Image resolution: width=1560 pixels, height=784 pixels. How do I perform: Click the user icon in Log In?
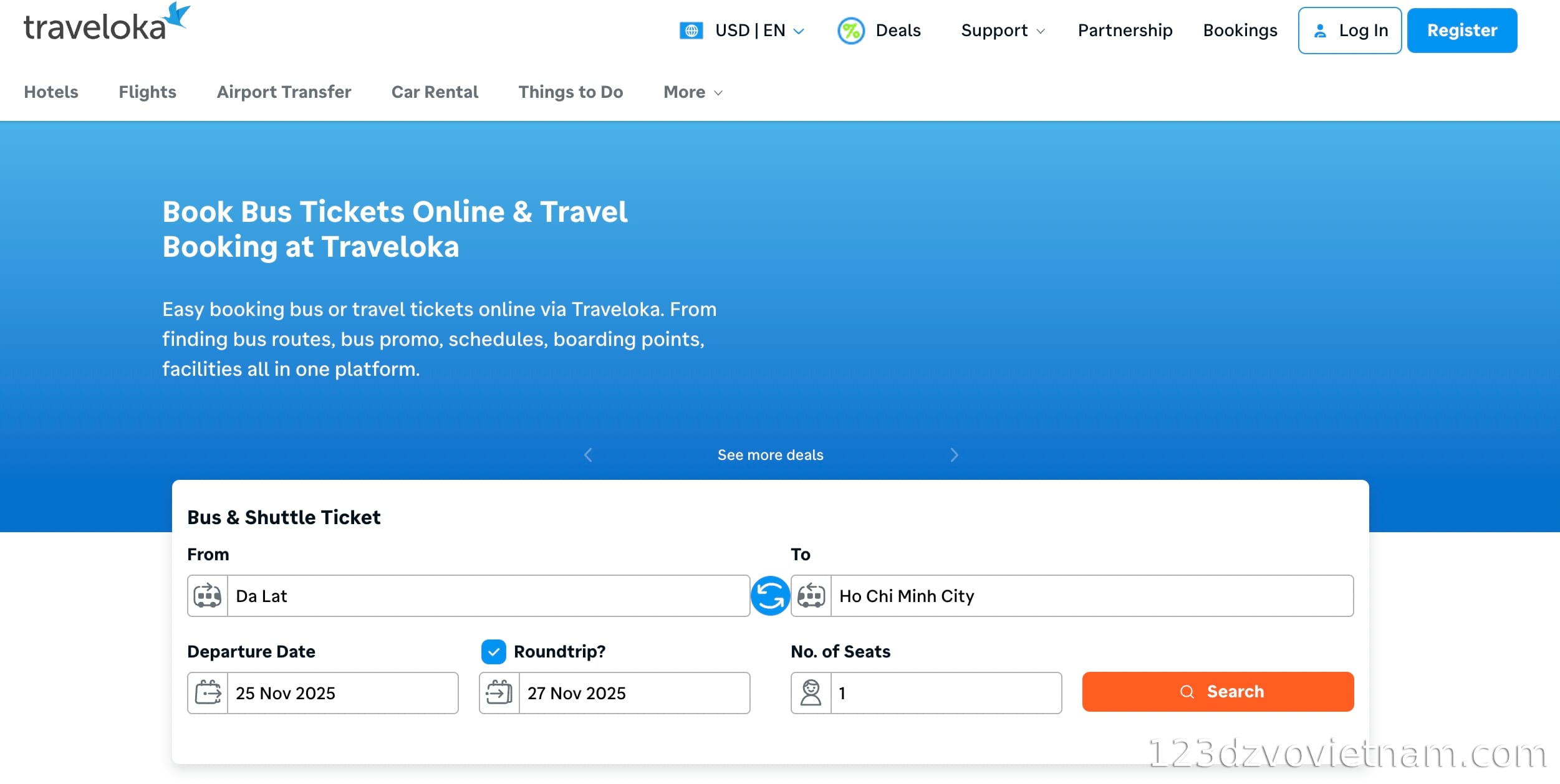tap(1320, 31)
